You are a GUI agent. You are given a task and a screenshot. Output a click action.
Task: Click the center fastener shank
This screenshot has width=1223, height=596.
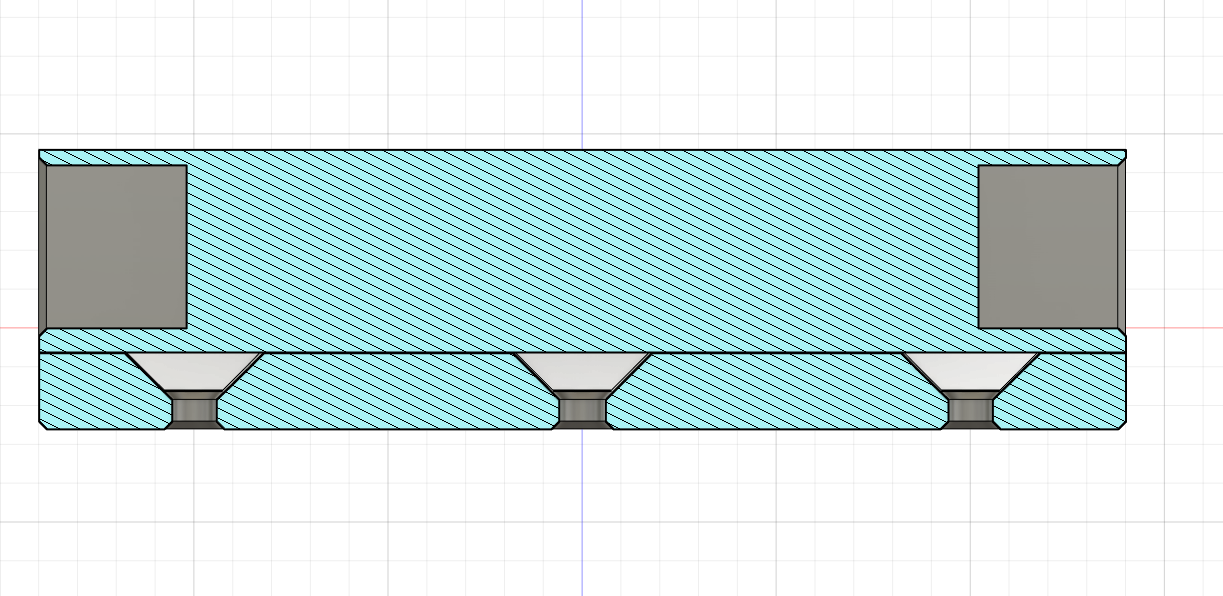tap(582, 410)
